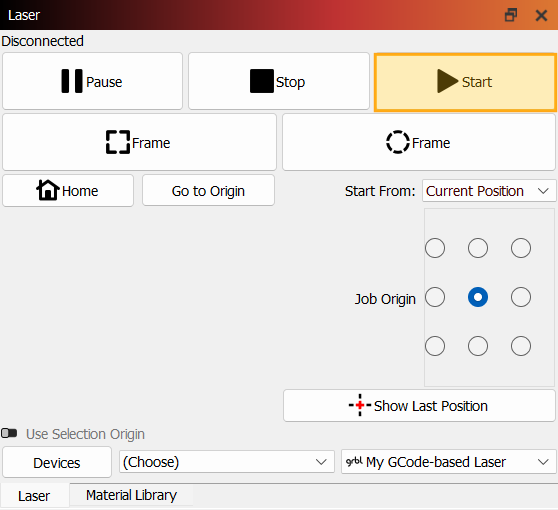This screenshot has height=510, width=558.
Task: Open the (Choose) port dropdown
Action: [x=227, y=462]
